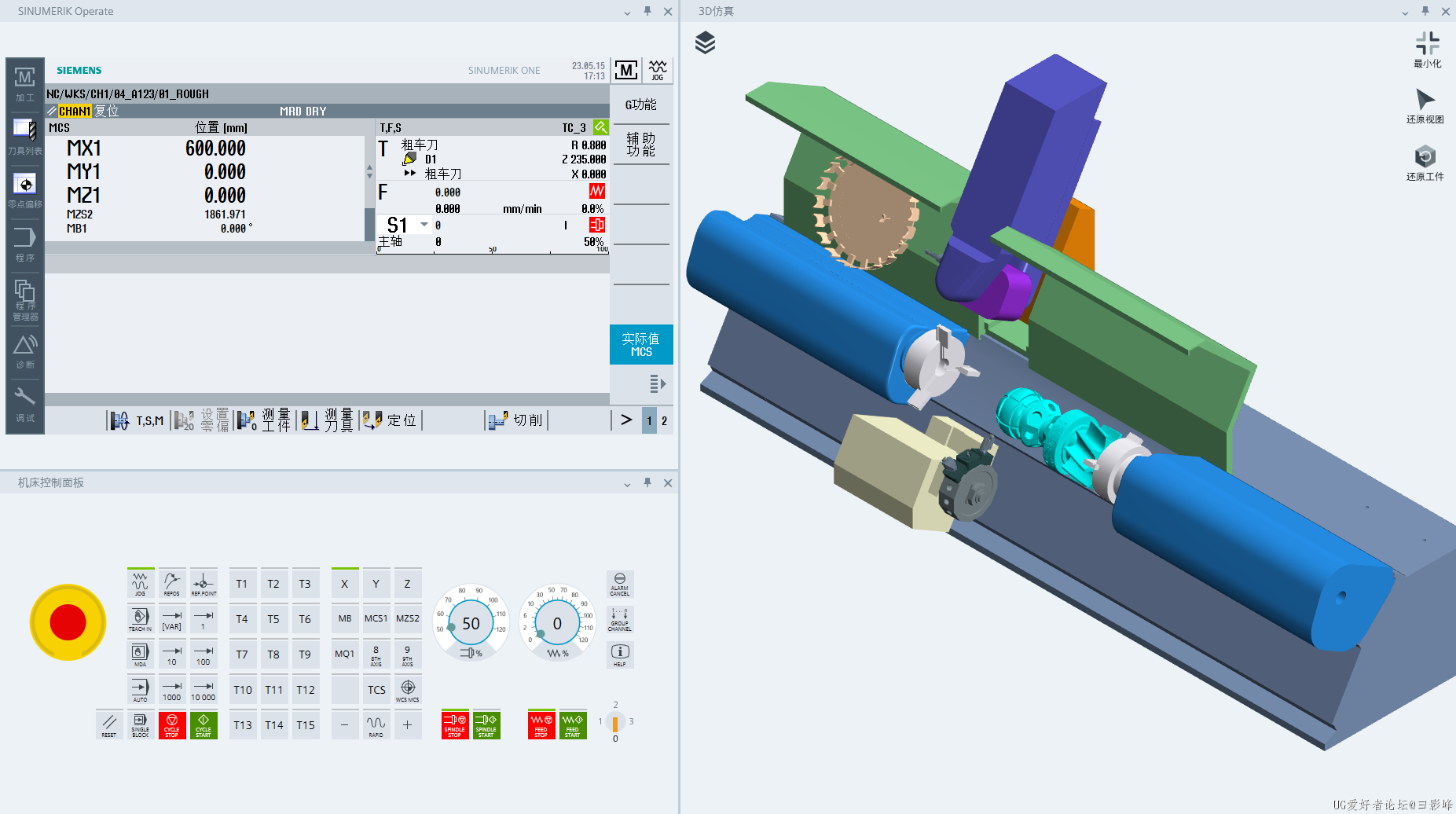Hit the red CYCLE STOP key
The height and width of the screenshot is (814, 1456).
pyautogui.click(x=172, y=725)
